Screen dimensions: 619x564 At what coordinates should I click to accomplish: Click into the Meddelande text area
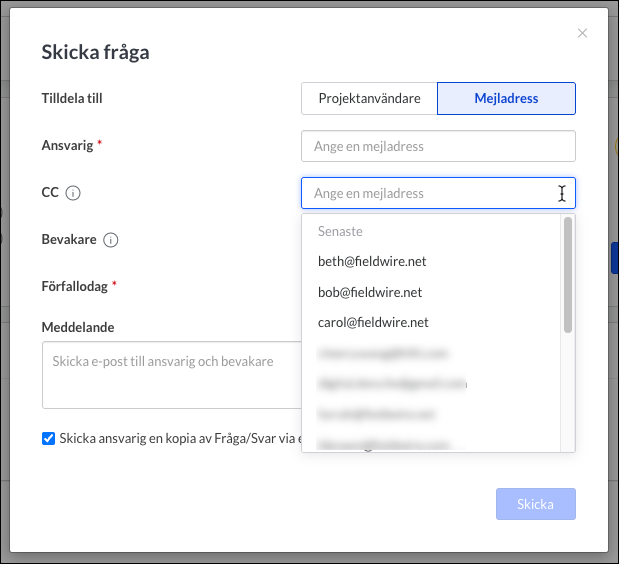[x=172, y=375]
